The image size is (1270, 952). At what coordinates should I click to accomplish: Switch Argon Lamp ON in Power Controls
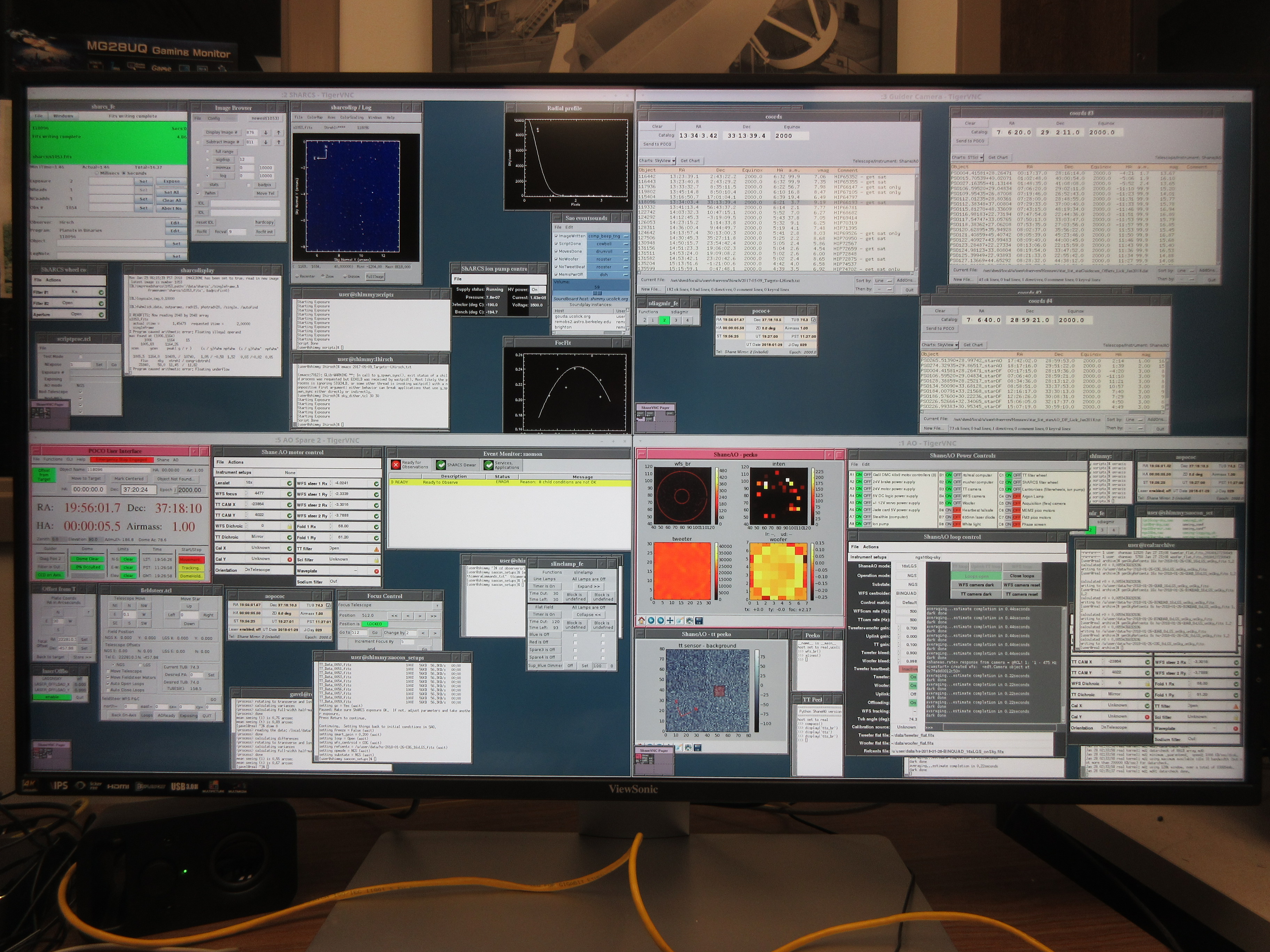1008,496
